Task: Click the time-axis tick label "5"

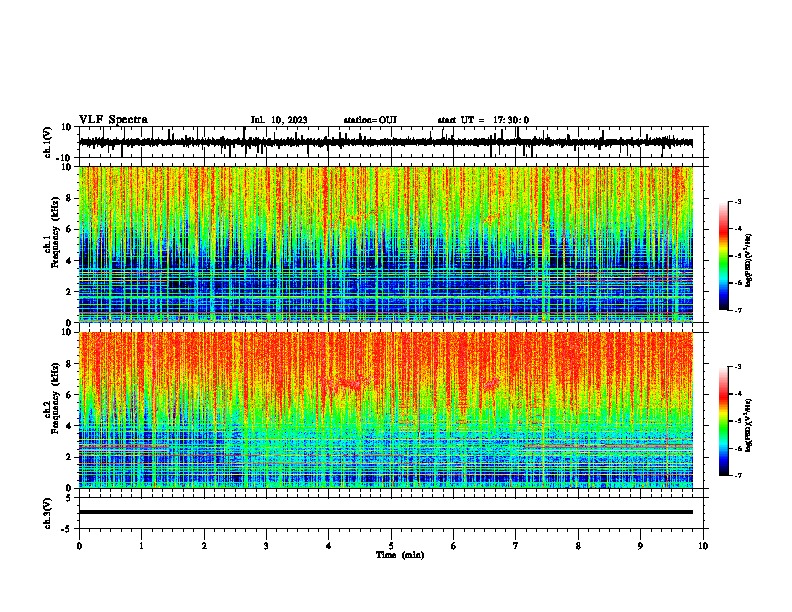Action: [391, 546]
